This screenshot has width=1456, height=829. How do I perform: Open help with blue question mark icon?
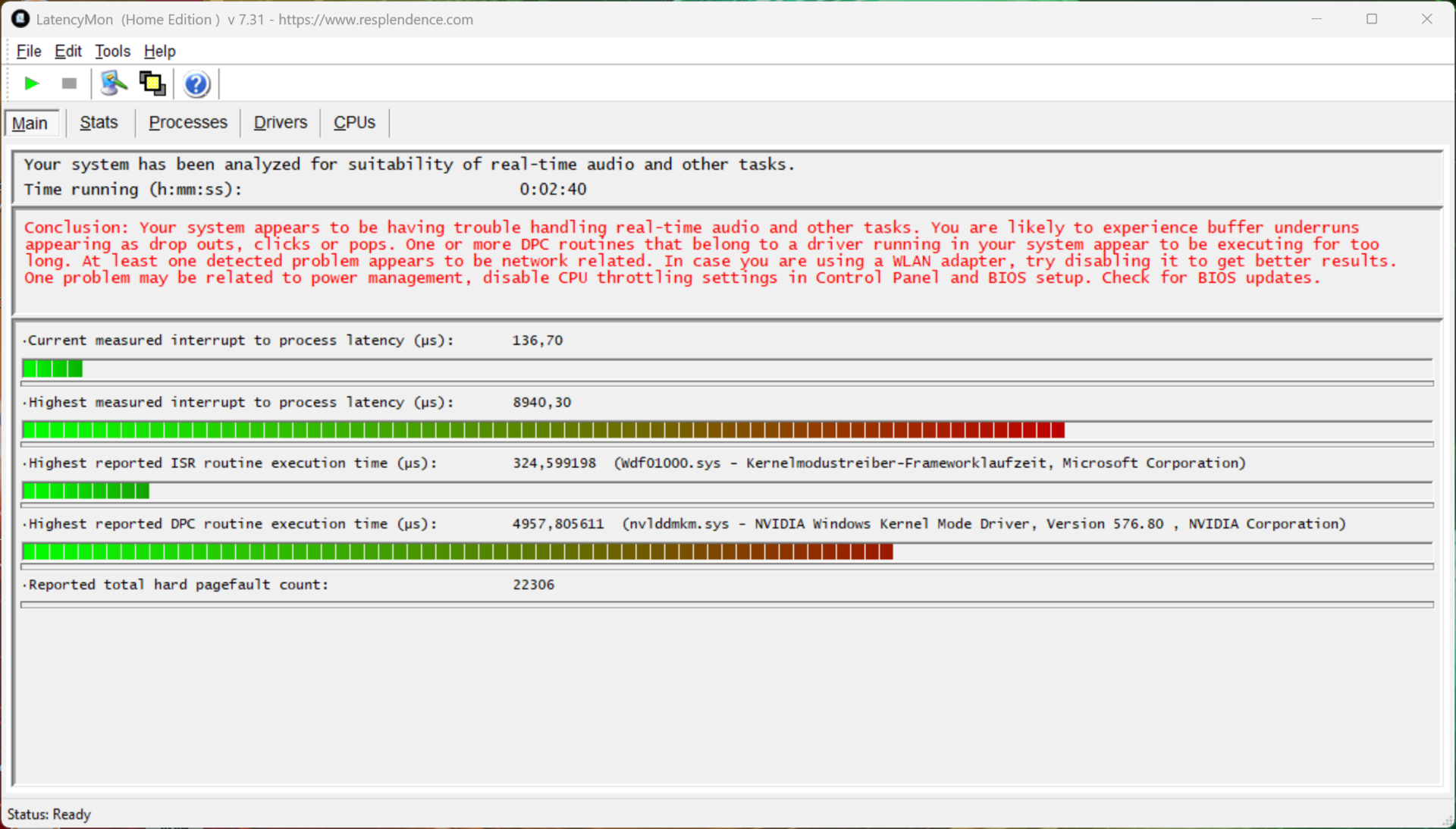pos(196,84)
